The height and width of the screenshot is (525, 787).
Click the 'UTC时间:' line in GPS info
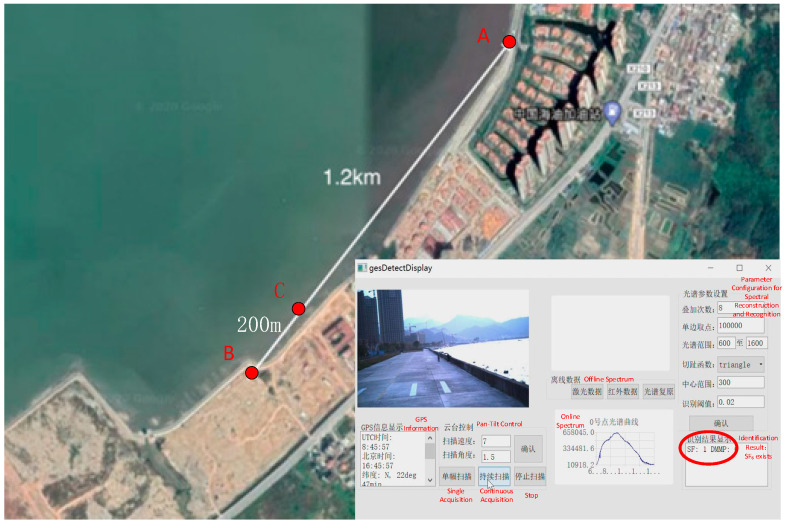pos(377,438)
